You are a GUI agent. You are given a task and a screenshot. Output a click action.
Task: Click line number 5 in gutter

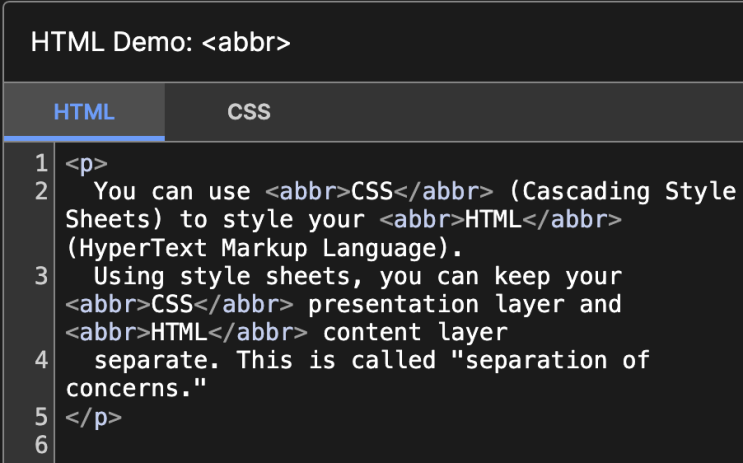40,416
